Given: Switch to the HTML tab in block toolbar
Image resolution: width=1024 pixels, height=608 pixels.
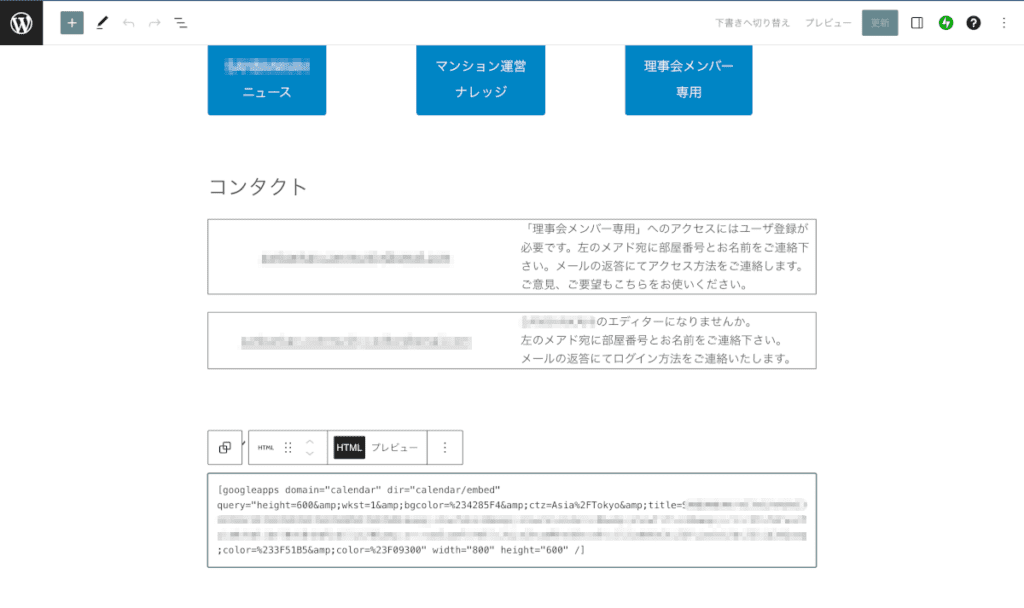Looking at the screenshot, I should [x=349, y=447].
